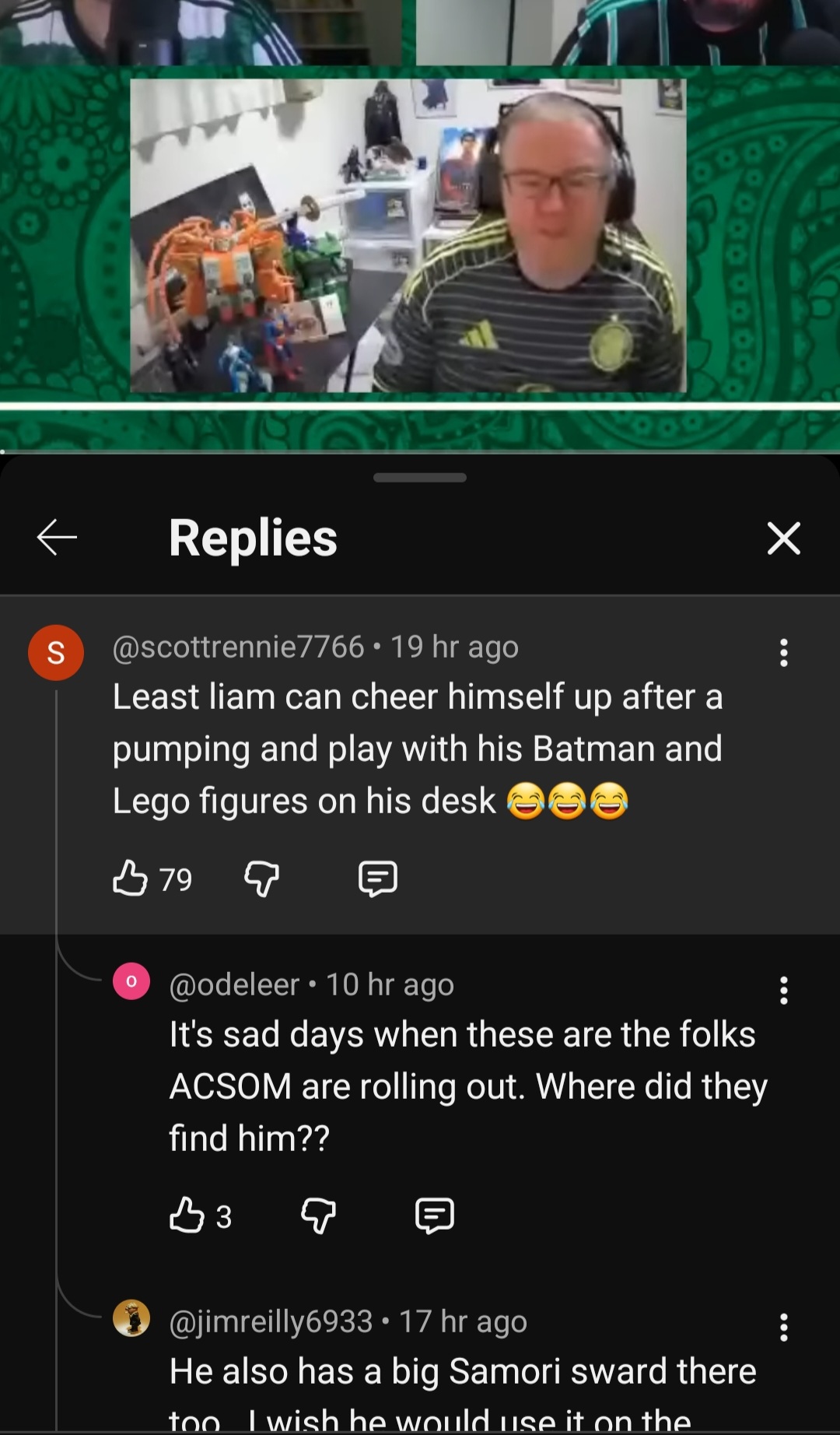This screenshot has height=1435, width=840.
Task: Tap the @jimreilly6933 username
Action: (x=271, y=1321)
